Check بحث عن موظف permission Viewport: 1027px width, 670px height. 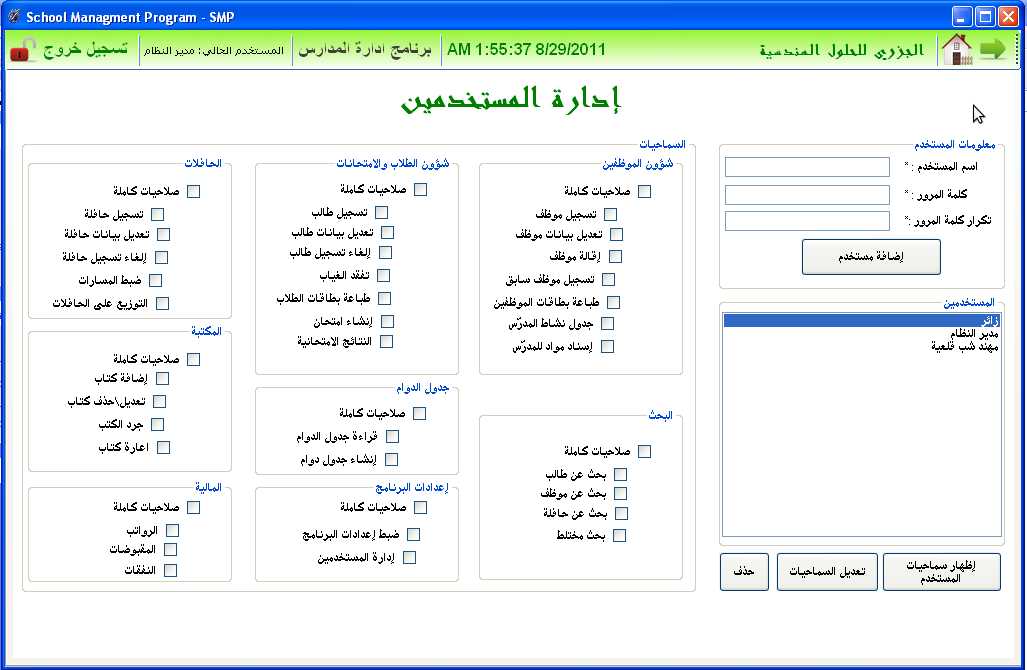(620, 493)
